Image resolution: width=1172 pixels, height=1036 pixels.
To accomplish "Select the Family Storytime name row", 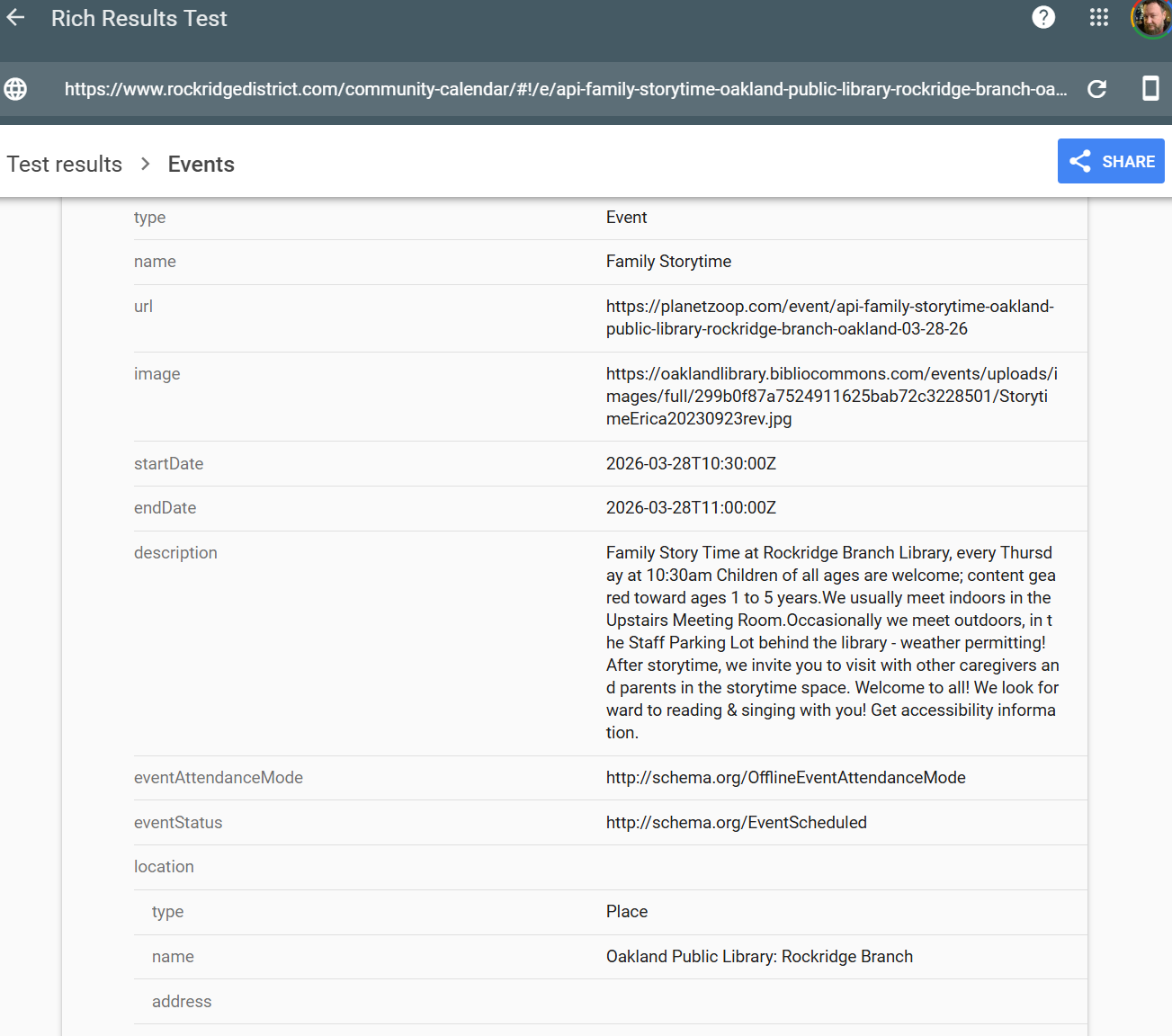I will pos(668,261).
